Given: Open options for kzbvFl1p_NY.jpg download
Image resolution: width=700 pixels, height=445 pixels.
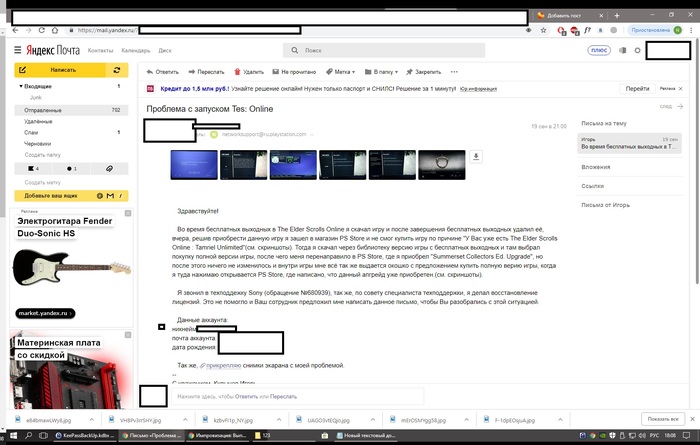Looking at the screenshot, I should (279, 420).
